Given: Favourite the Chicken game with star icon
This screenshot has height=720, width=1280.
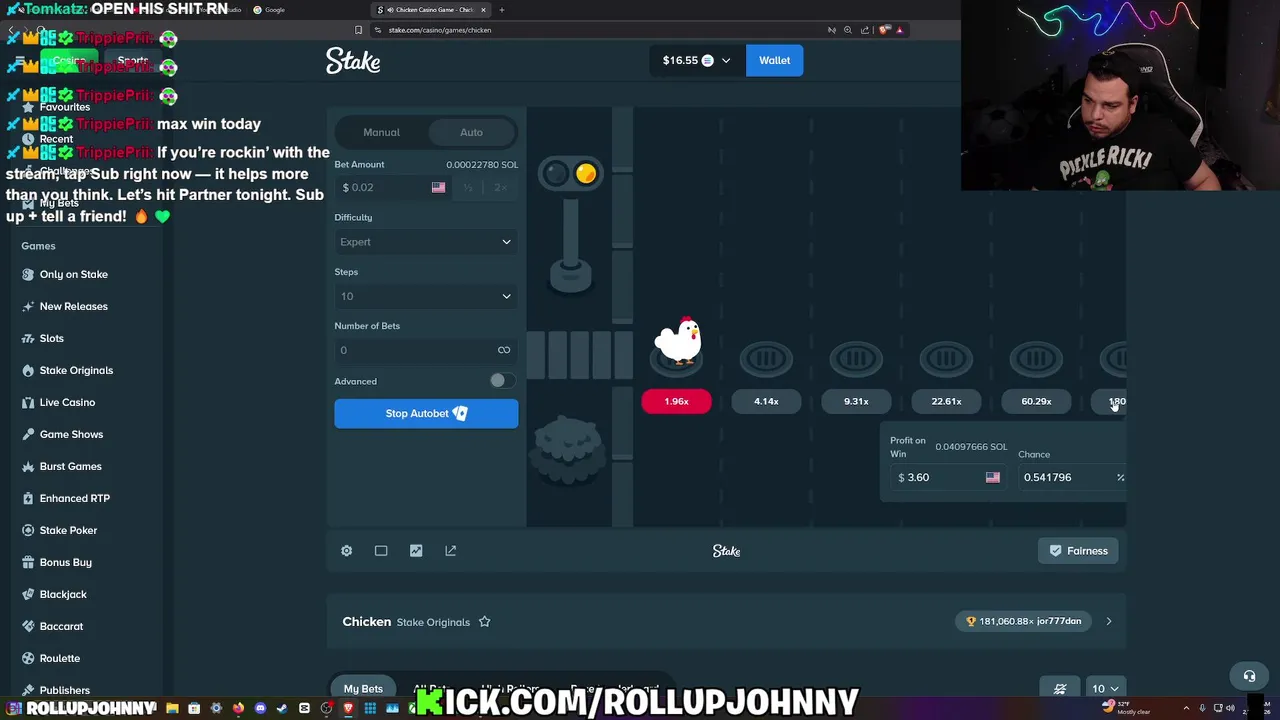Looking at the screenshot, I should tap(484, 622).
